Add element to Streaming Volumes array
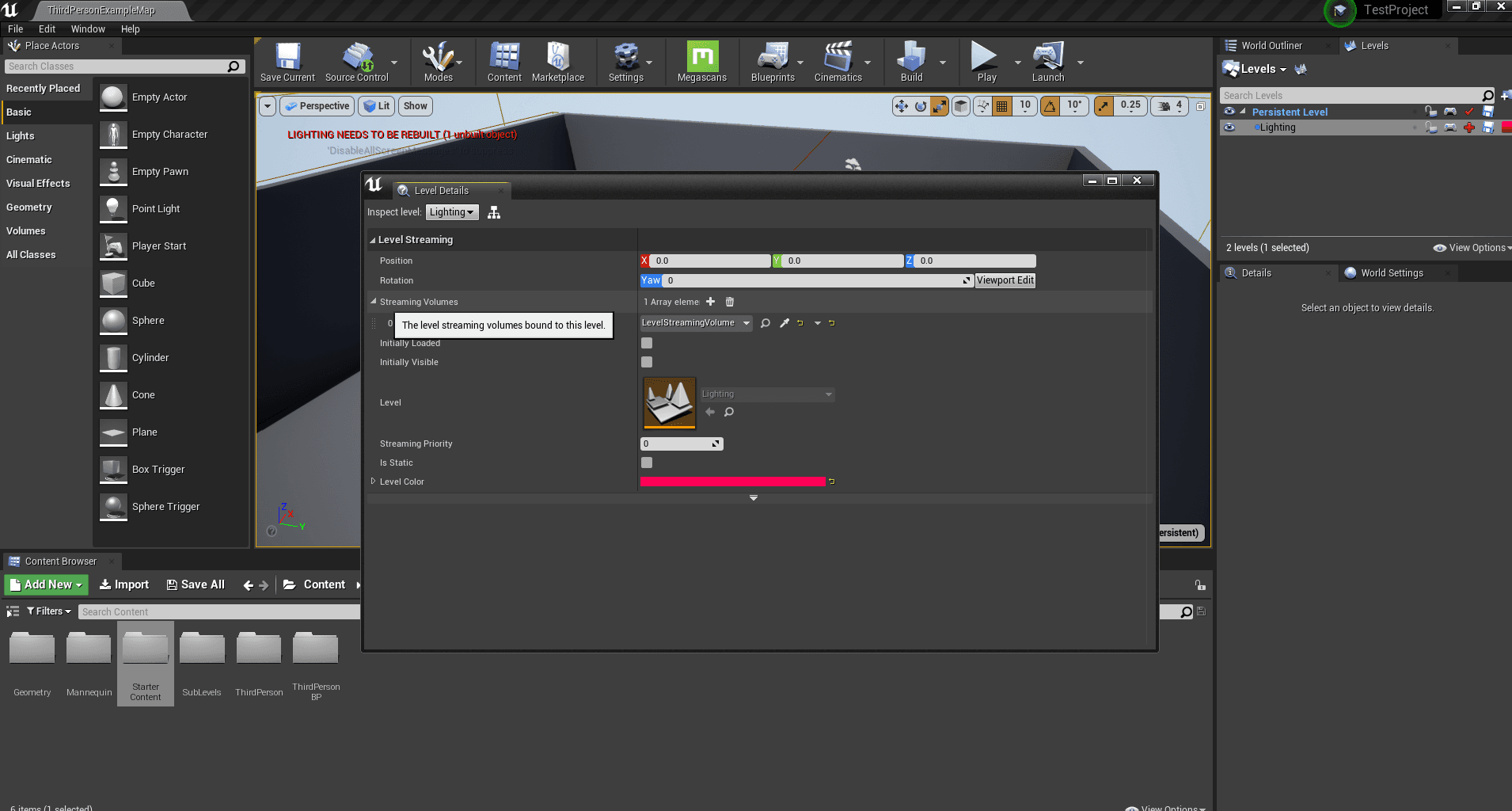The width and height of the screenshot is (1512, 811). tap(710, 302)
